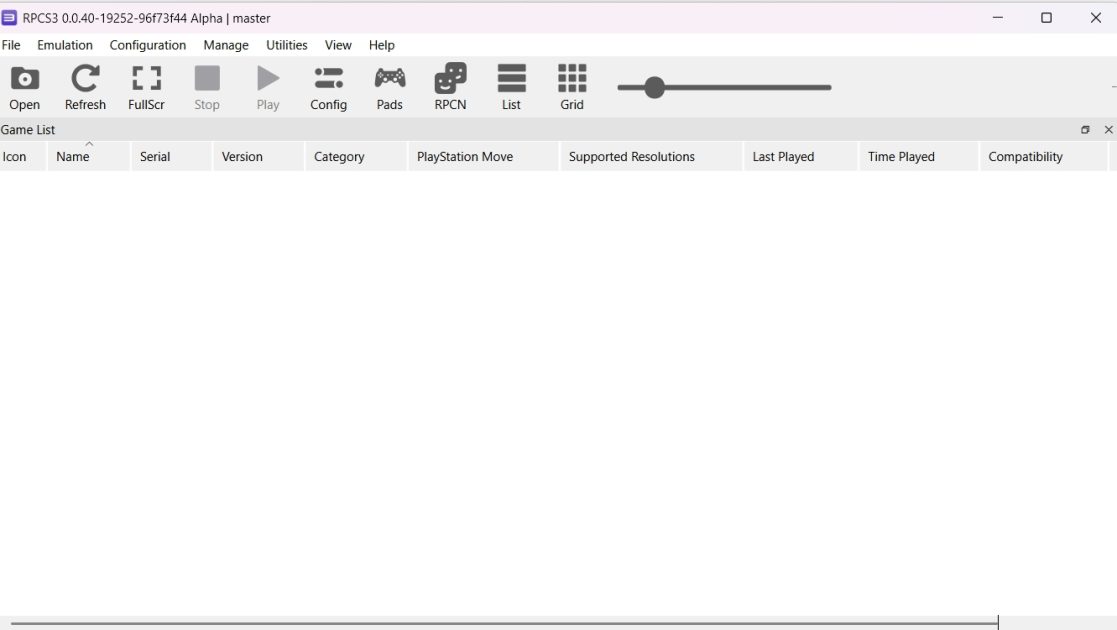1117x630 pixels.
Task: Close the RPCS3 window
Action: 1096,18
